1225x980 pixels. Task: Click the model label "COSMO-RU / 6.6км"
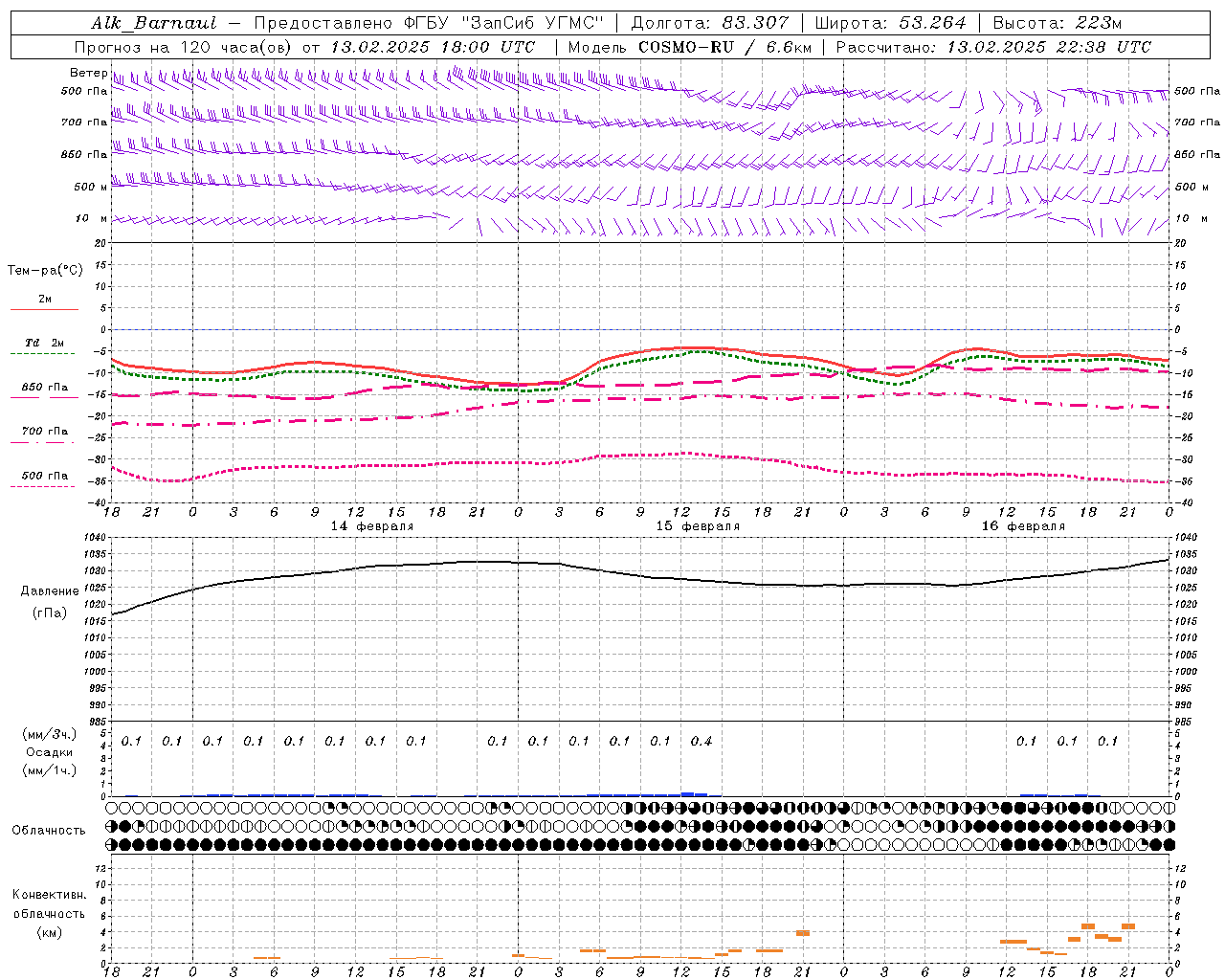tap(724, 47)
